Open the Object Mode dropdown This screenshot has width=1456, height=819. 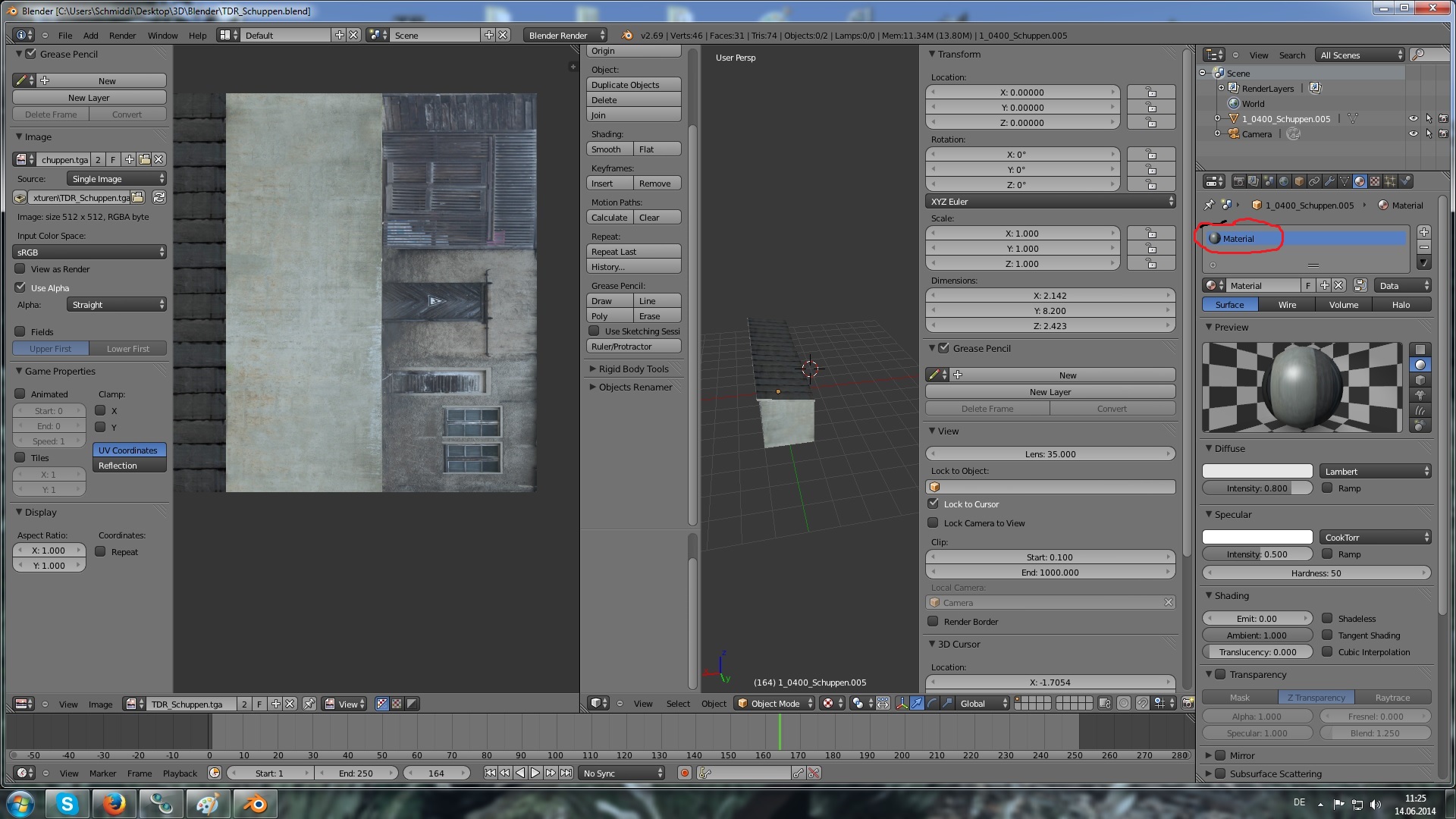point(775,703)
